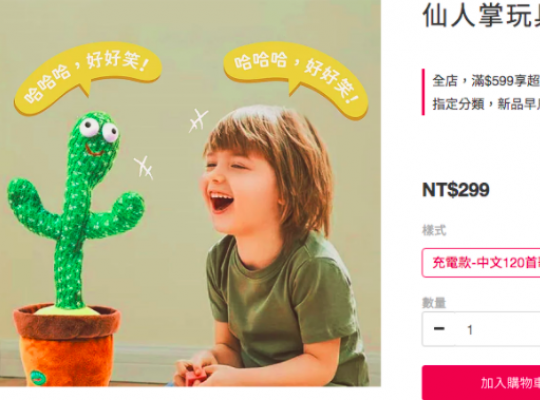Click the 全店，滿$599 promotion text

point(486,81)
